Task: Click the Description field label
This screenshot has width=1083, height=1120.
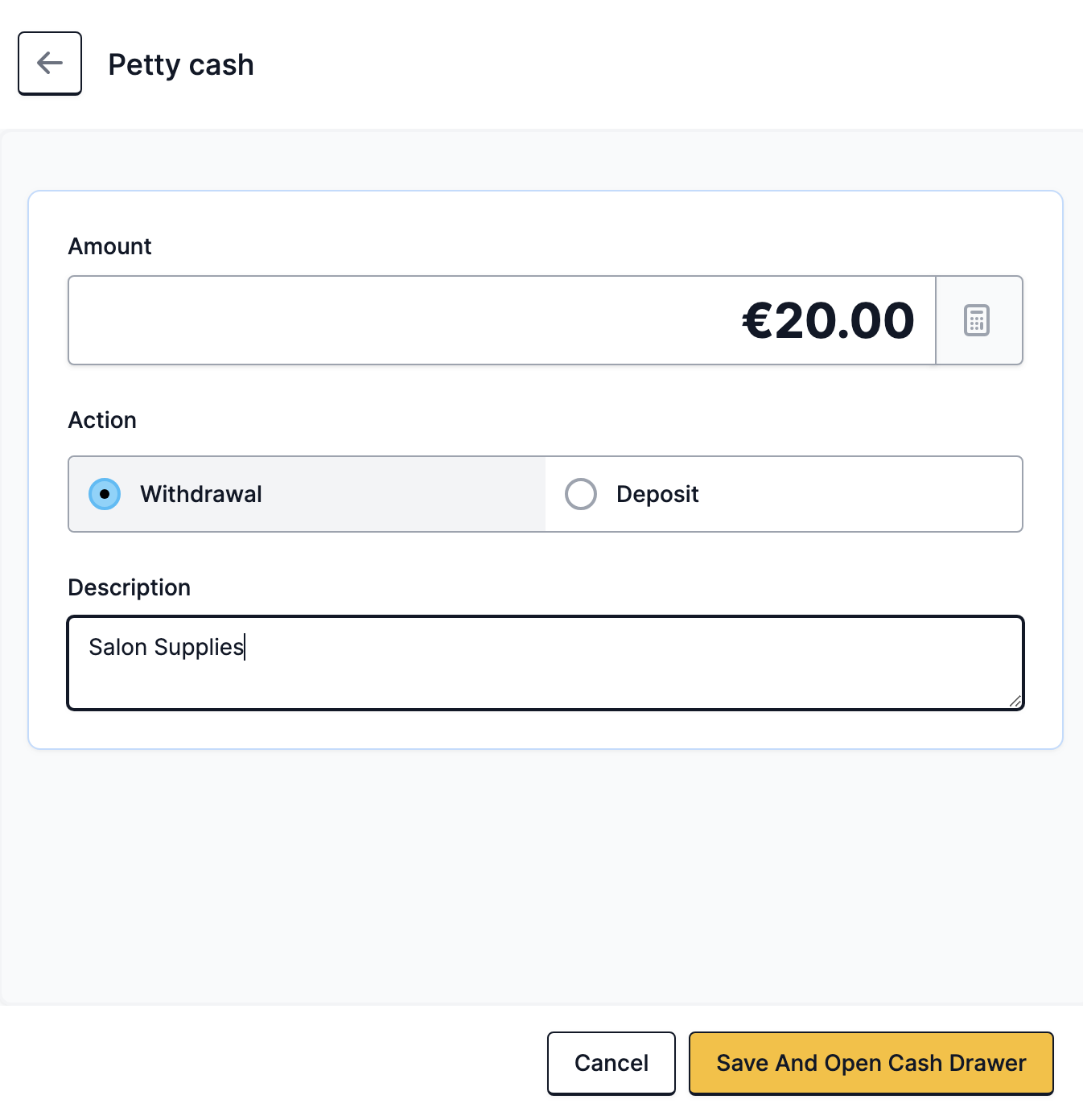Action: click(x=130, y=587)
